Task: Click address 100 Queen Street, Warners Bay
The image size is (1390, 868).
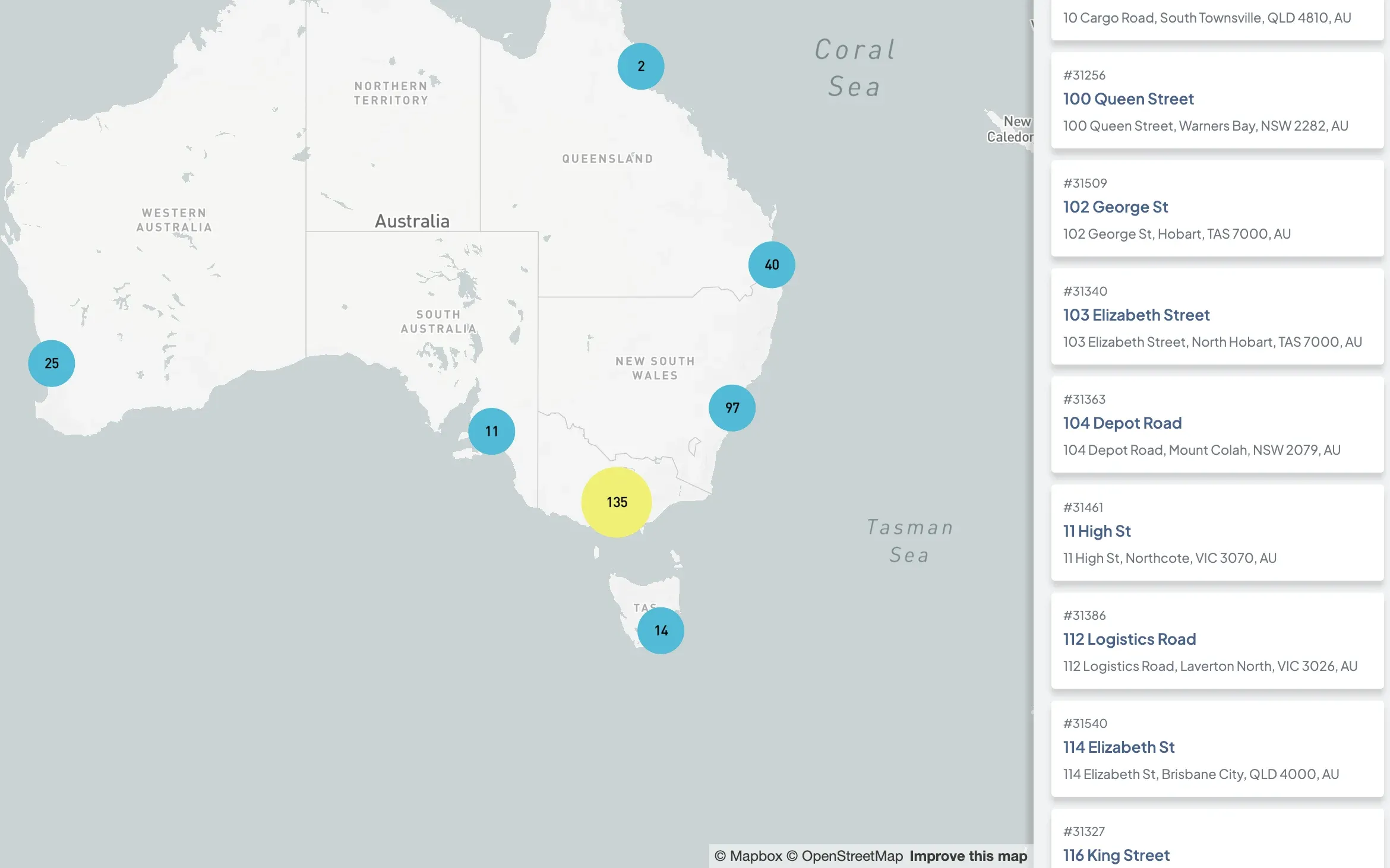Action: (x=1206, y=126)
